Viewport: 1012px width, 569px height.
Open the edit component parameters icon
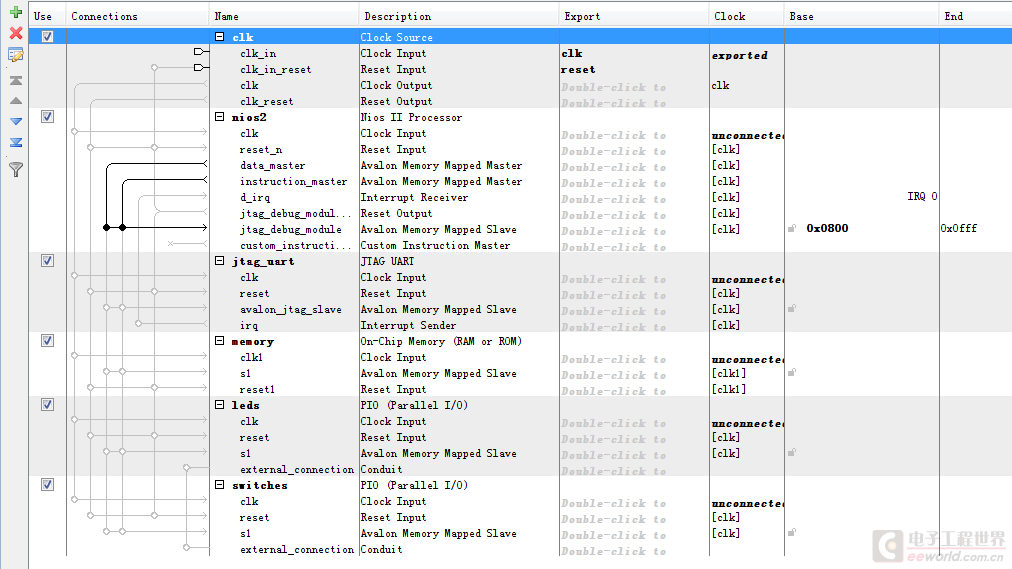point(15,55)
